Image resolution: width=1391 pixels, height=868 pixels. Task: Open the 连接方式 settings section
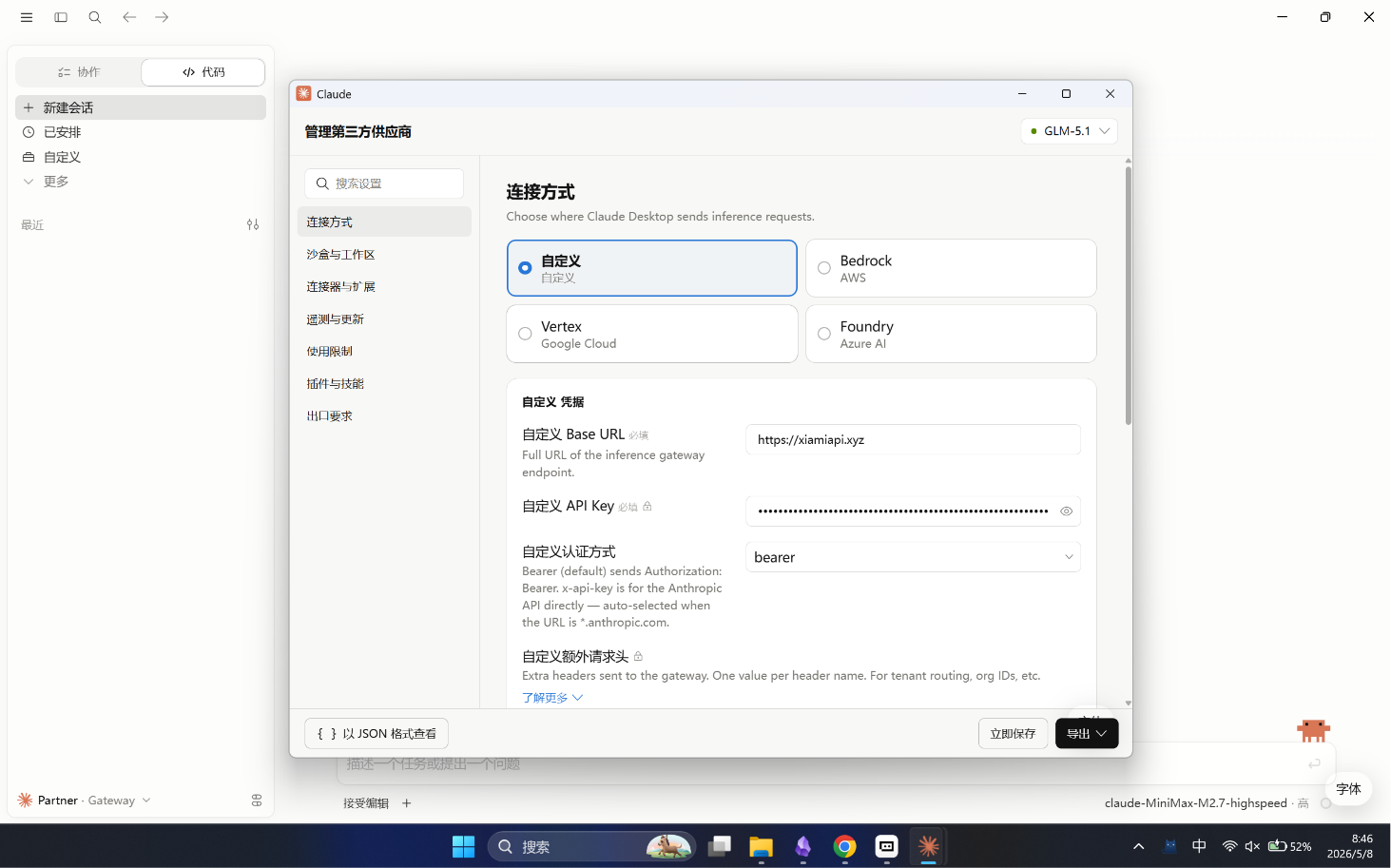[x=384, y=222]
